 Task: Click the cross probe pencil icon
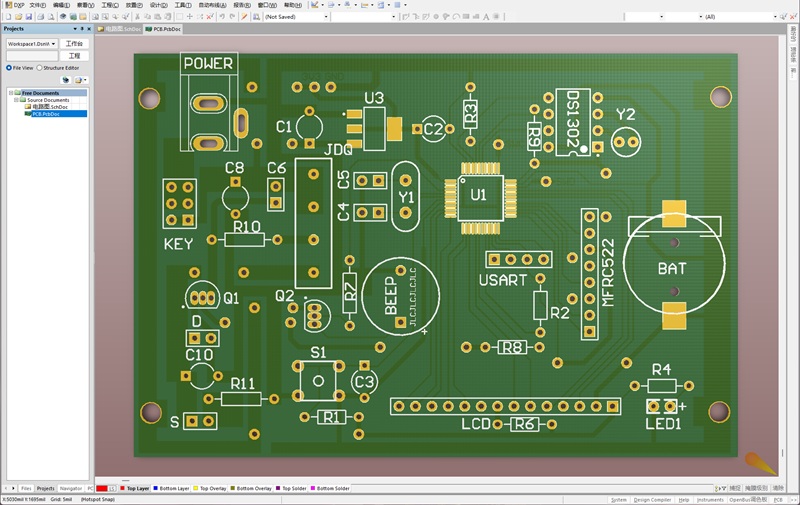[x=244, y=17]
